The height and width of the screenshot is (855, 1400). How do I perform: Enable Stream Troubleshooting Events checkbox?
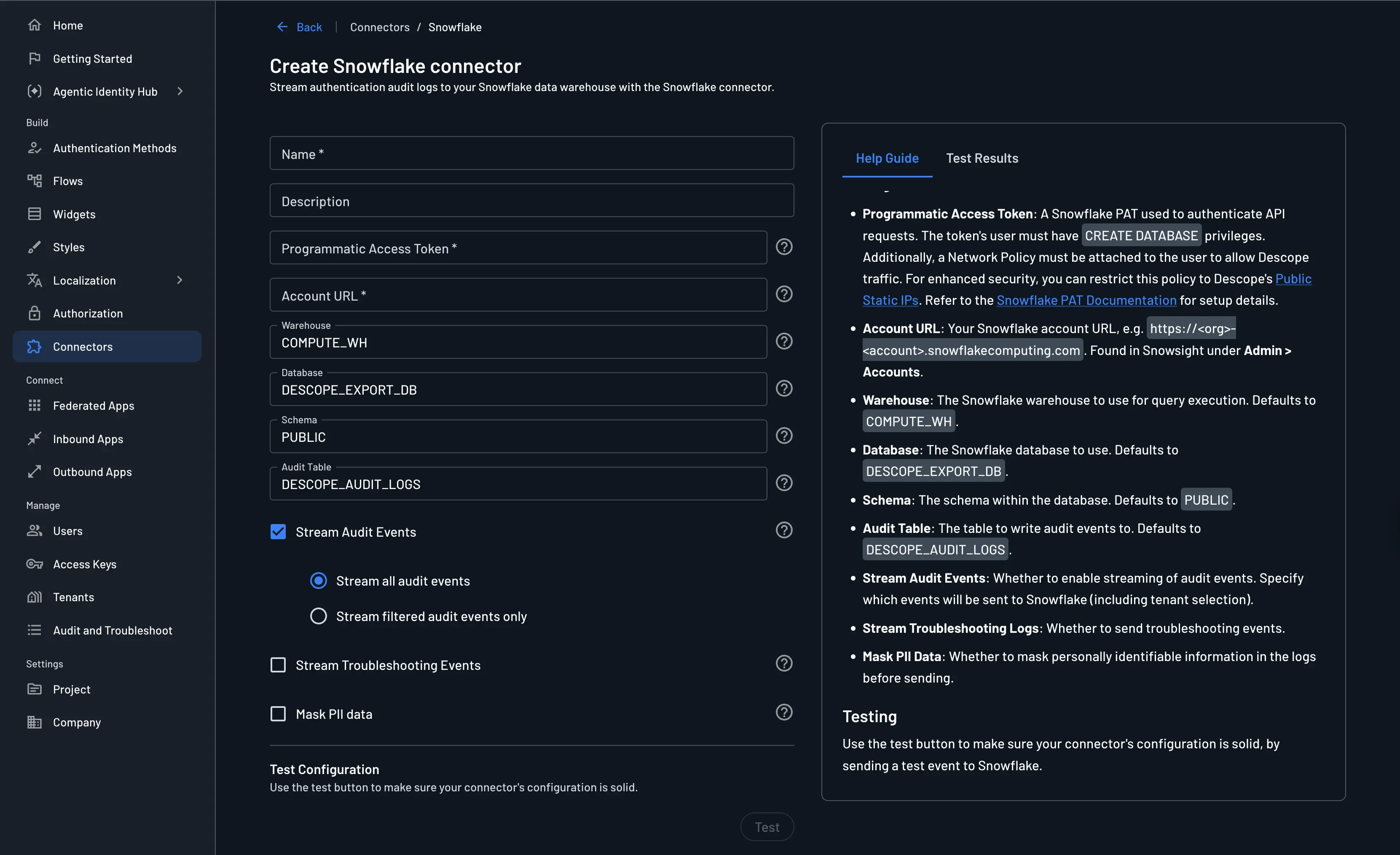[278, 664]
